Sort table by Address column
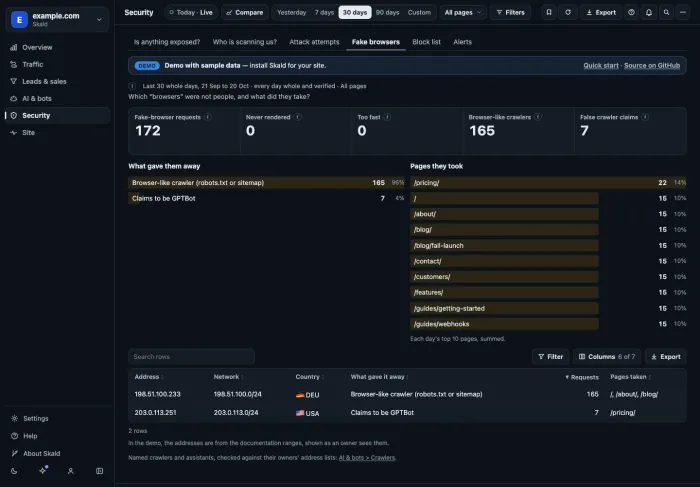 pyautogui.click(x=149, y=377)
